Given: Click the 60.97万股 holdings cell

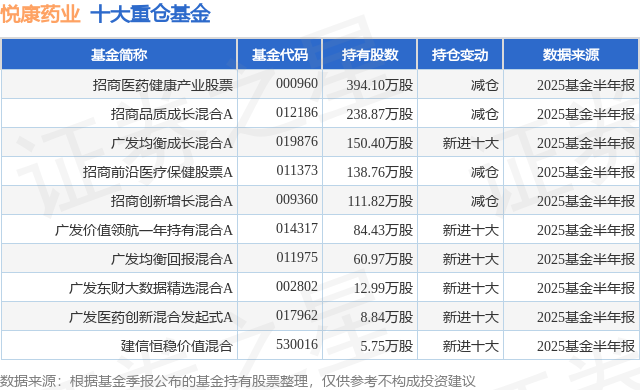Looking at the screenshot, I should [383, 259].
